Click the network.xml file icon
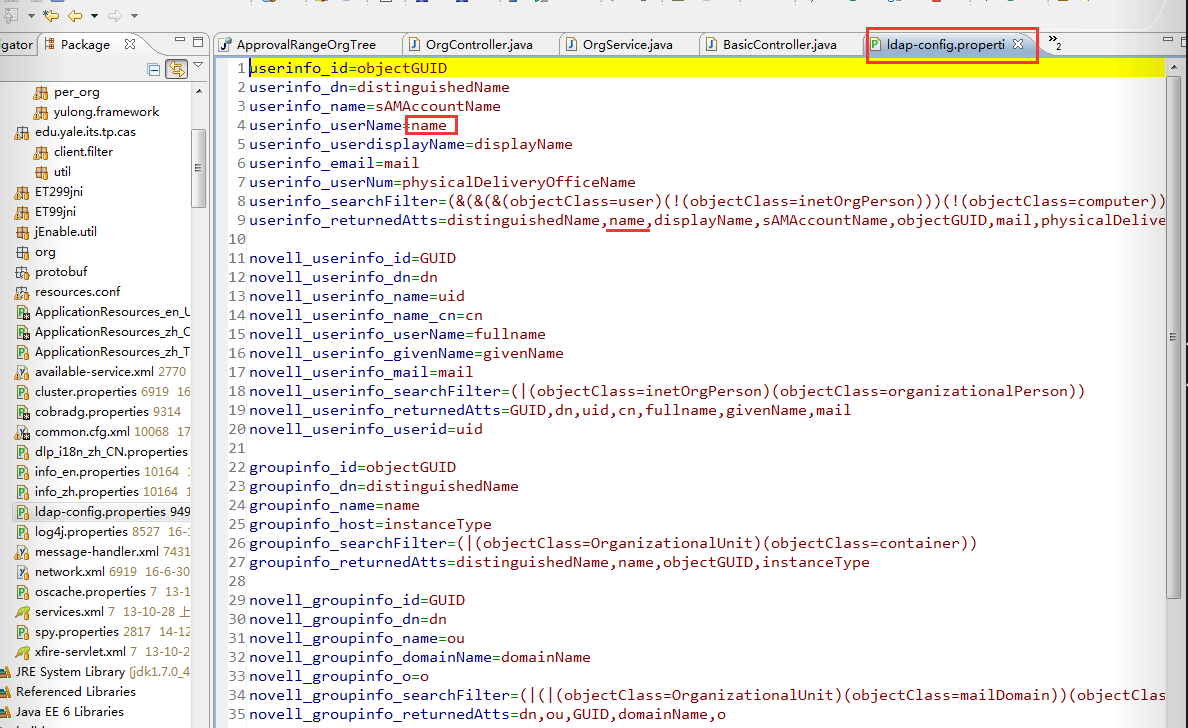Screen dimensions: 1188x728 (x=22, y=572)
